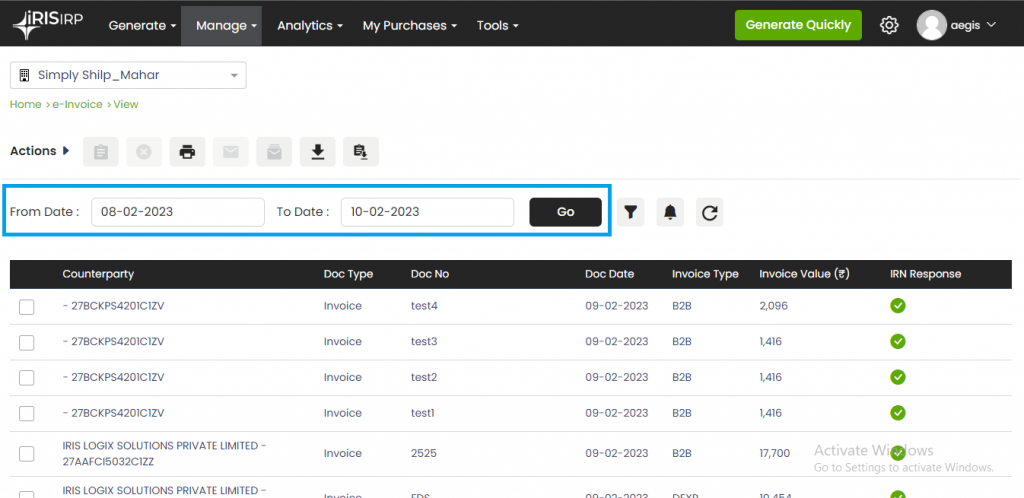Click the IRIS IRP logo

pos(48,25)
